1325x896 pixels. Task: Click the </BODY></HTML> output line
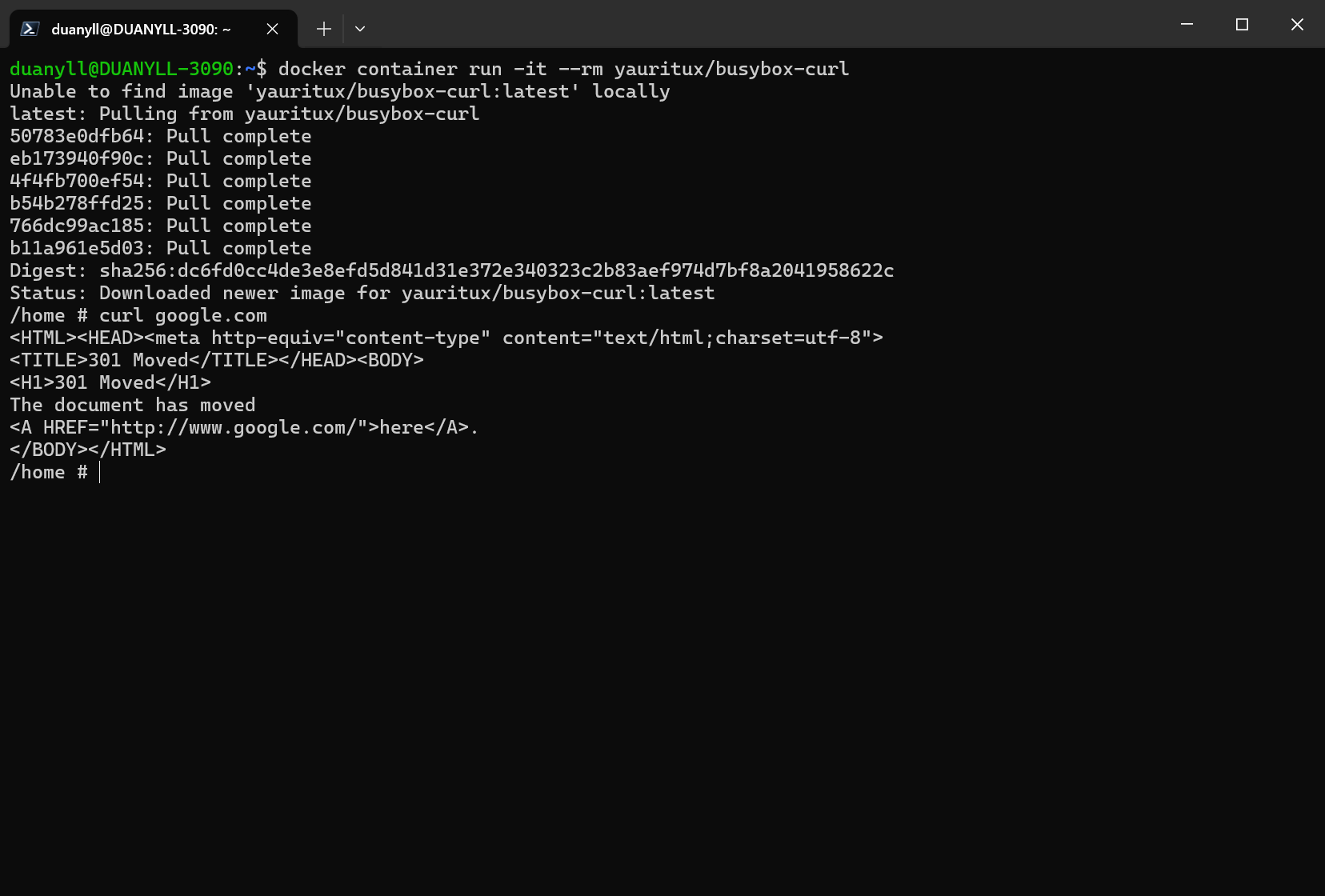click(x=86, y=450)
